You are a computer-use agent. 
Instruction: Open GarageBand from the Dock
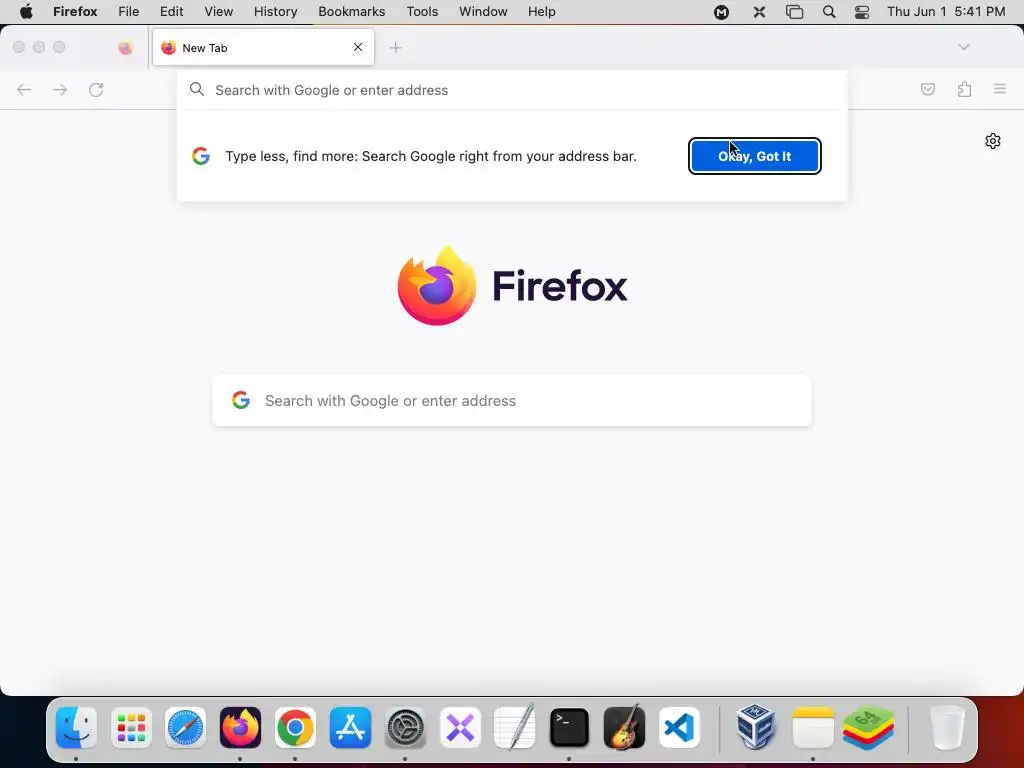[624, 727]
